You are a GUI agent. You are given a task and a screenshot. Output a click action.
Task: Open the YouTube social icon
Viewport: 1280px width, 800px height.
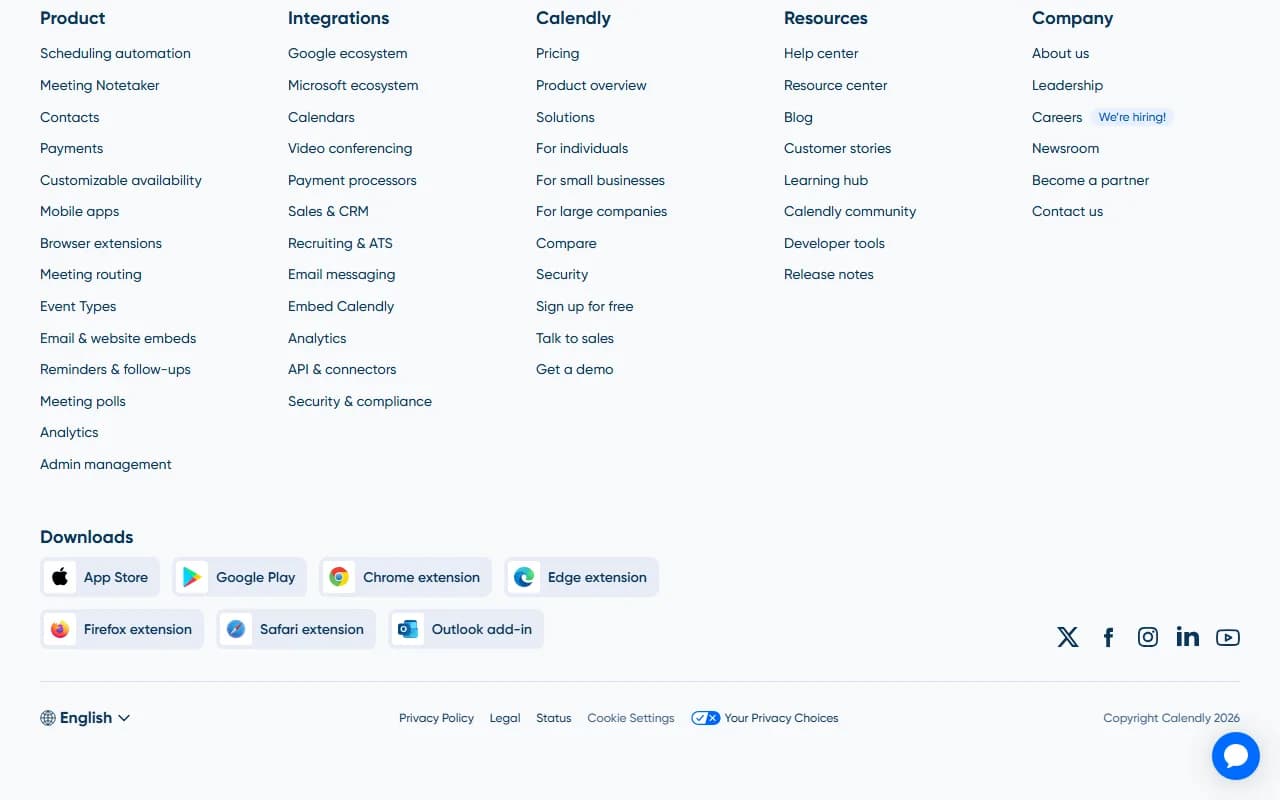tap(1228, 637)
